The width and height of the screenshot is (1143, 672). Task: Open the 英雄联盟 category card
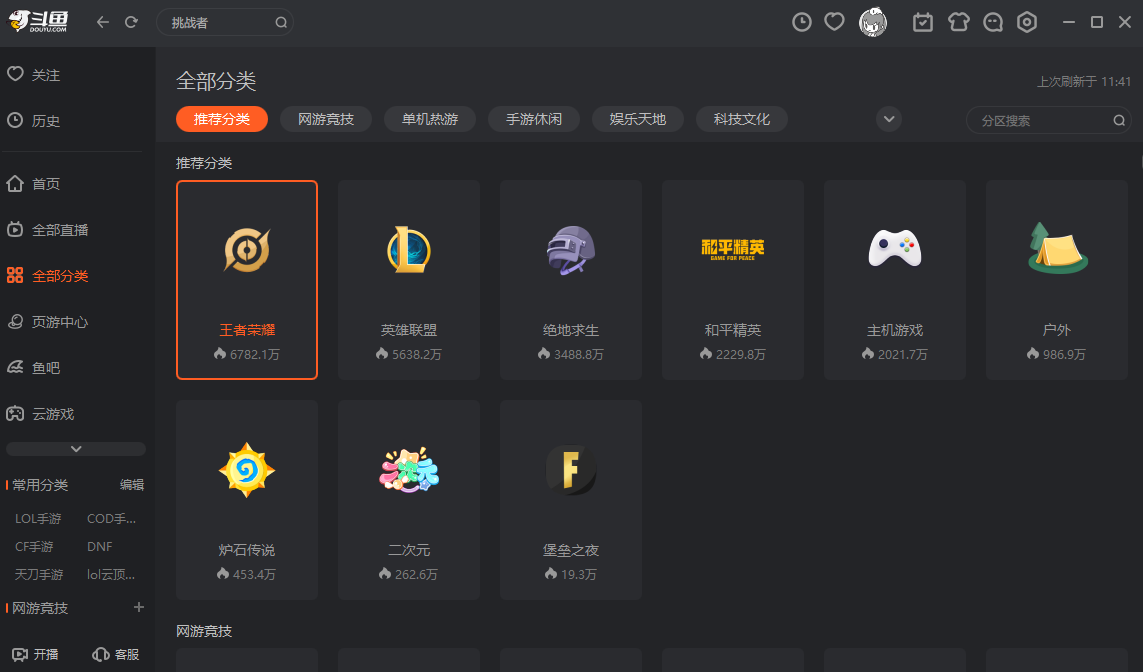pyautogui.click(x=409, y=280)
